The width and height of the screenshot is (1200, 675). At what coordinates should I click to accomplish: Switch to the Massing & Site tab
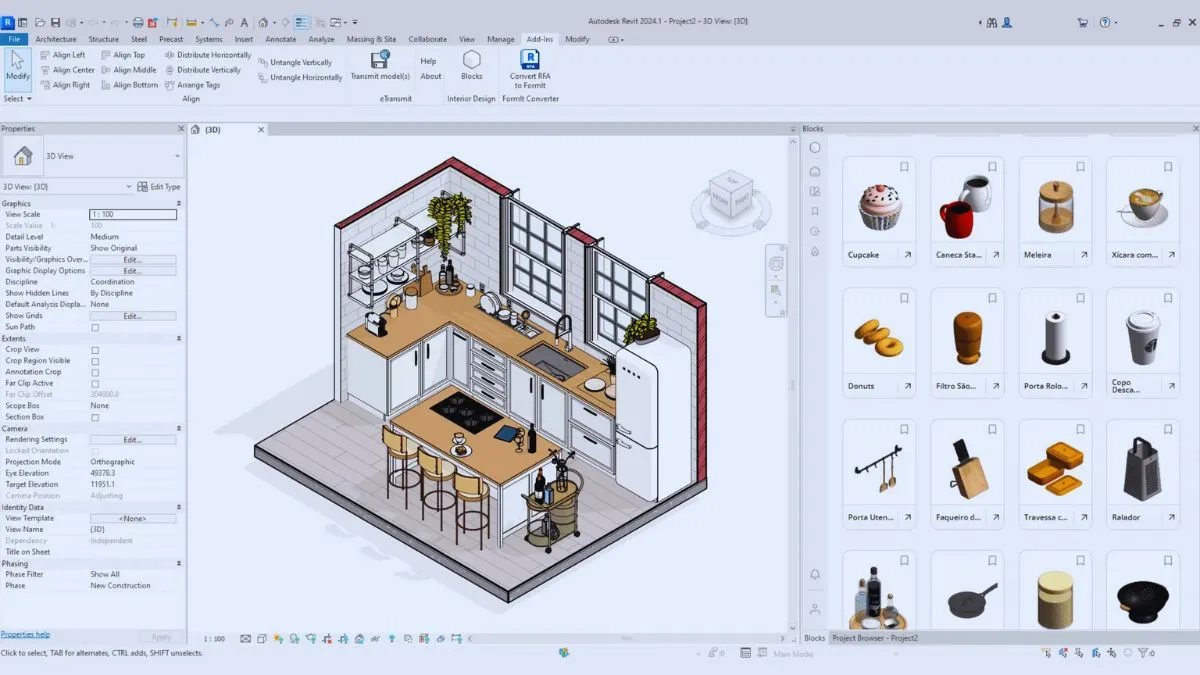click(371, 39)
